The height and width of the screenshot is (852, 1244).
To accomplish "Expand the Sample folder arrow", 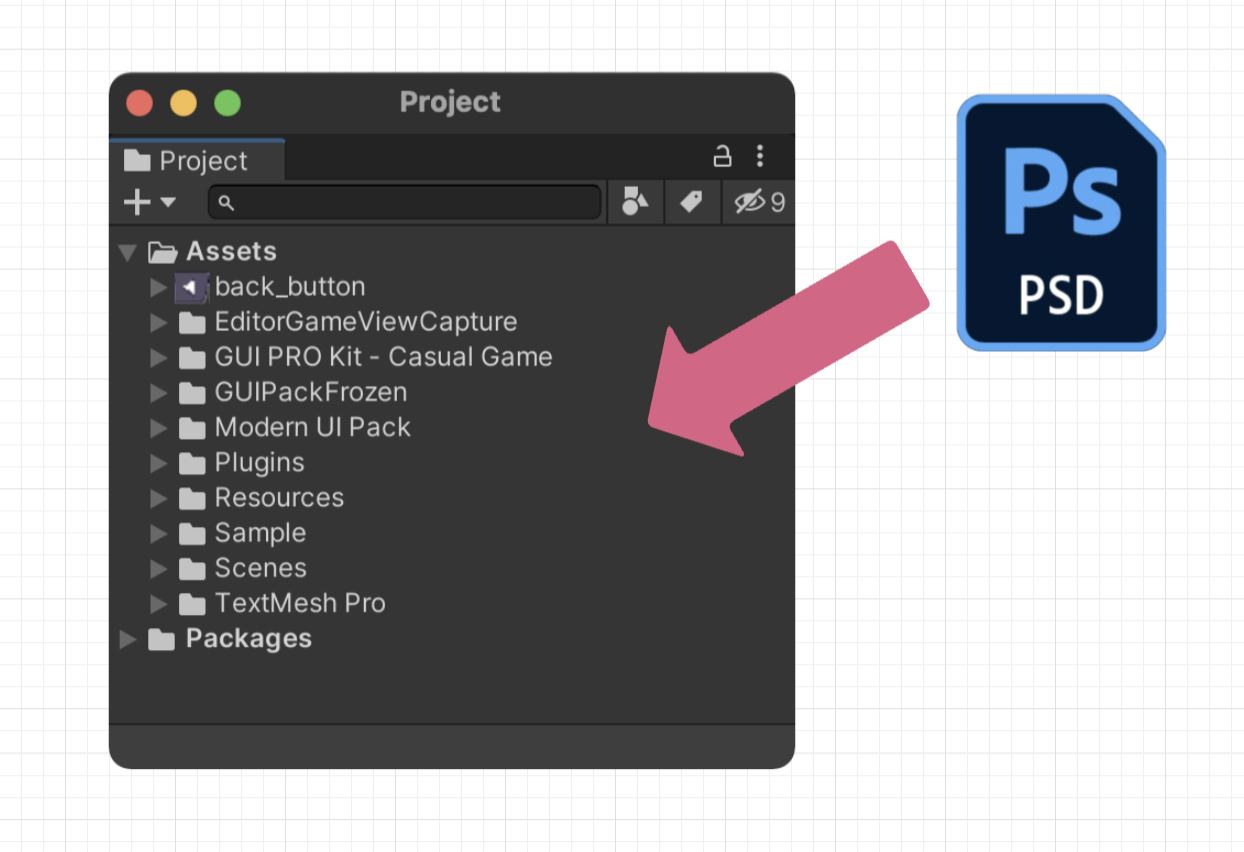I will (x=158, y=533).
